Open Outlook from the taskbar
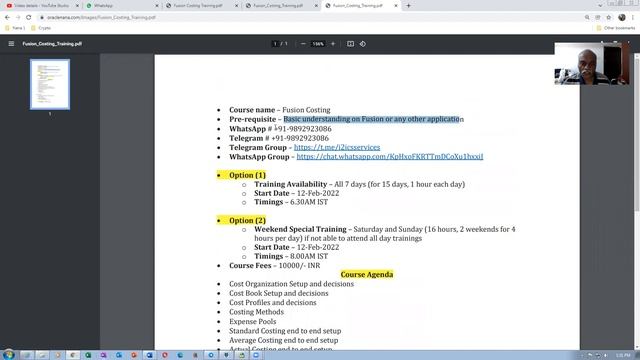The height and width of the screenshot is (360, 640). tap(119, 355)
